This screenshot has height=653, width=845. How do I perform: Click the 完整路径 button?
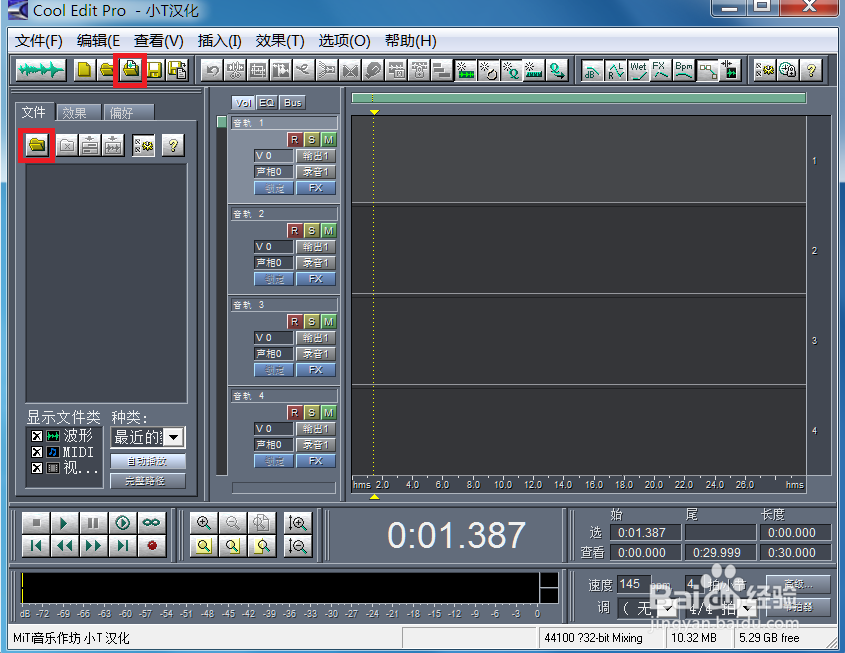[x=148, y=481]
